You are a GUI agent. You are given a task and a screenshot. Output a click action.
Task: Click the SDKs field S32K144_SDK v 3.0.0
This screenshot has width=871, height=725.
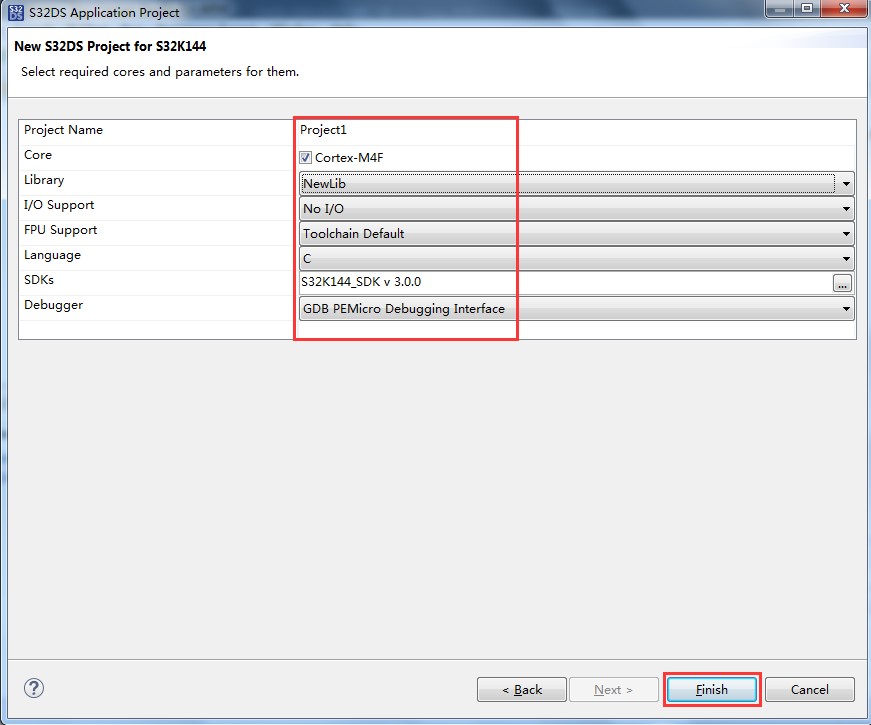(x=565, y=282)
